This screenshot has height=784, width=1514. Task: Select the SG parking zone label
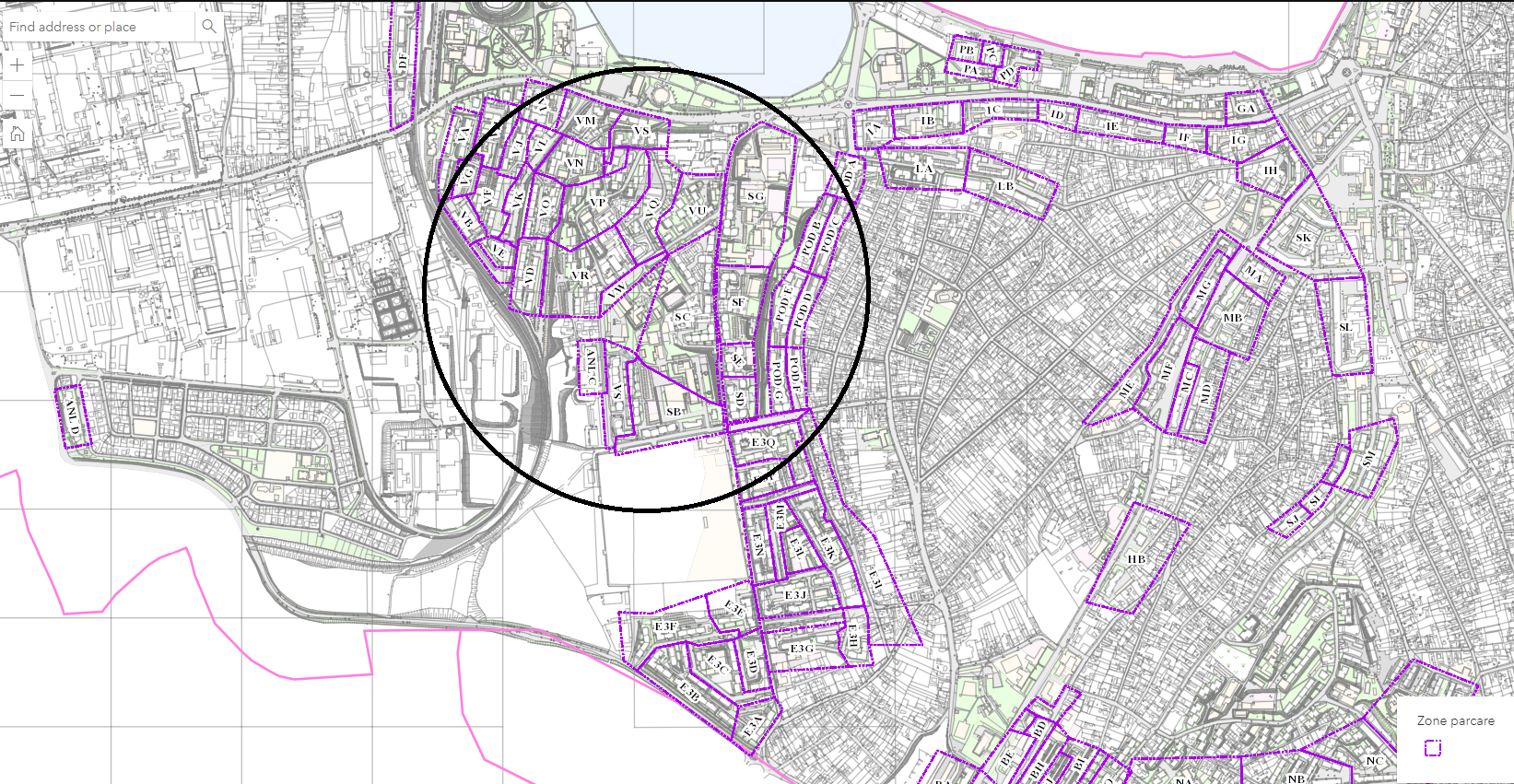coord(756,196)
